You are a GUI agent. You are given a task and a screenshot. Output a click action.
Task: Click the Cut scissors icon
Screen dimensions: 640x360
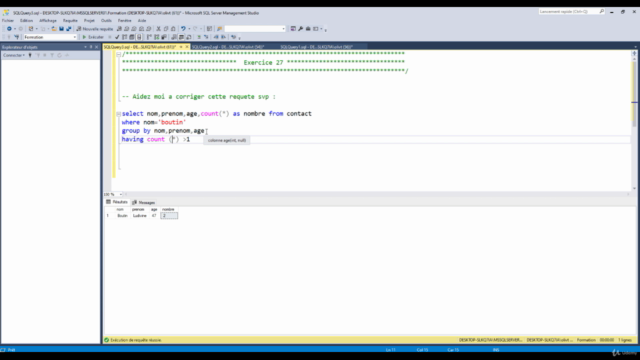coord(158,29)
